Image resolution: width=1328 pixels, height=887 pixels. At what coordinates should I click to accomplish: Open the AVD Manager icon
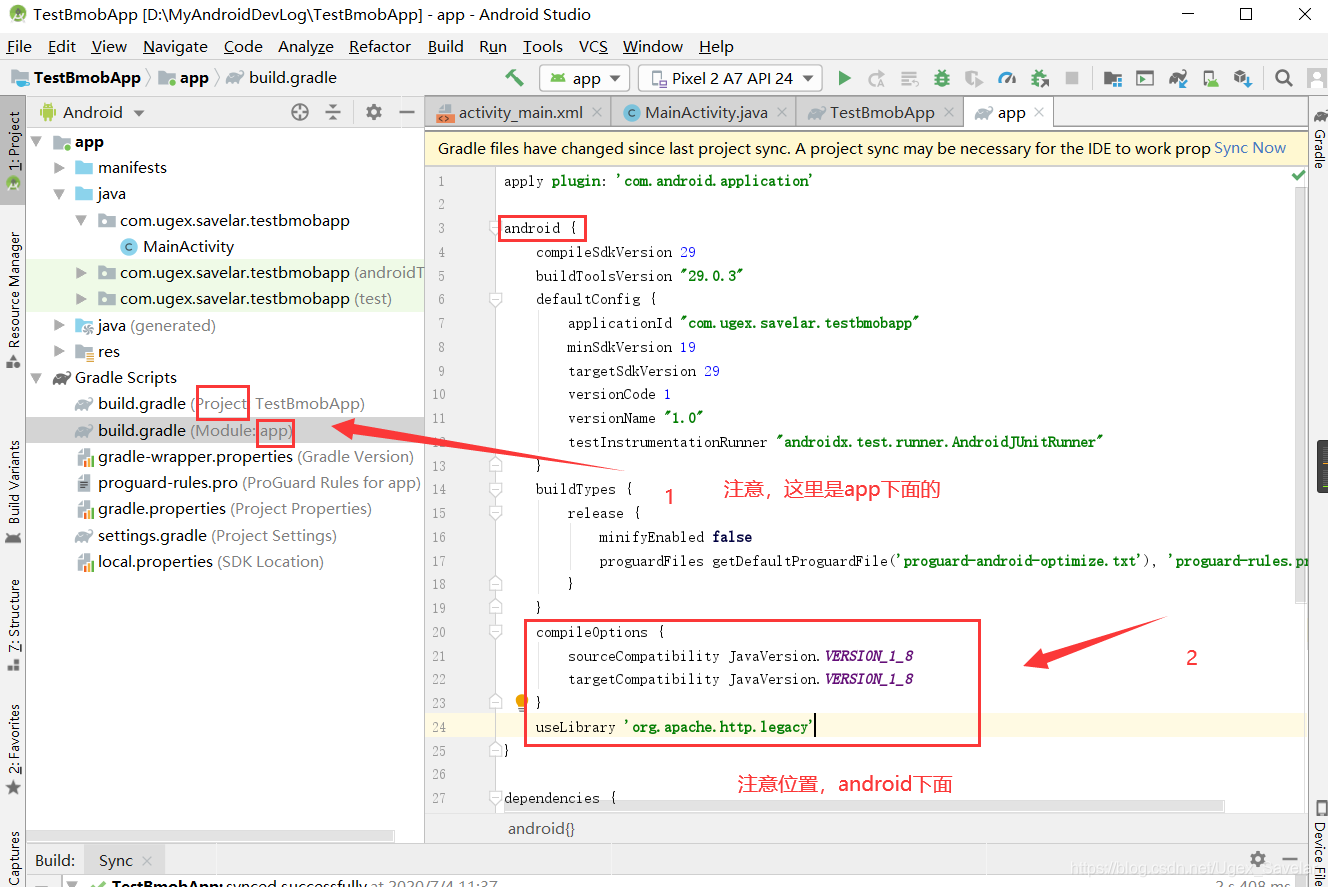point(1211,78)
